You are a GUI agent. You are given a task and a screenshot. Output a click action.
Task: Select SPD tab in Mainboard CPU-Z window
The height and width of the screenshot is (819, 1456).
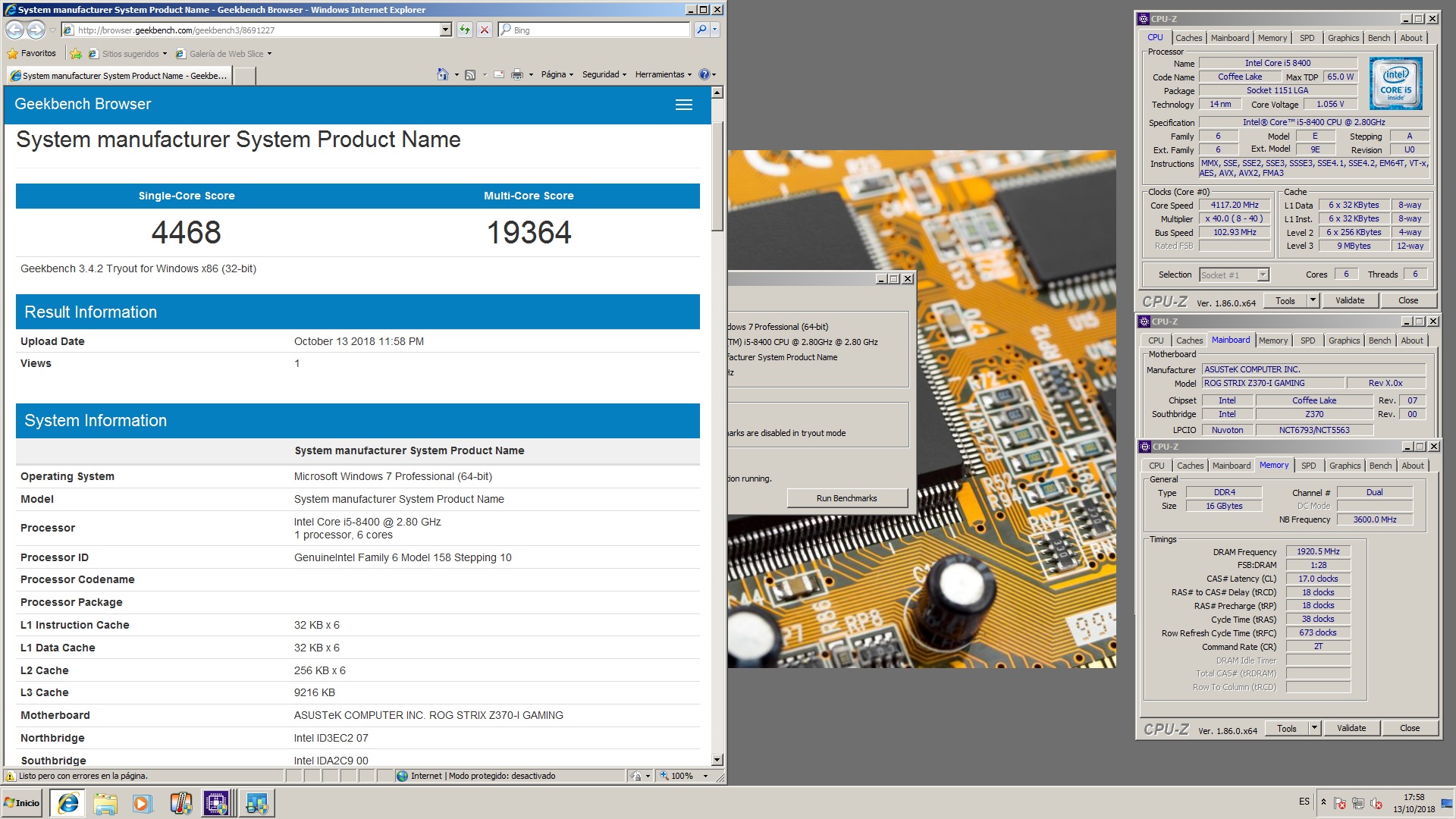click(1307, 340)
